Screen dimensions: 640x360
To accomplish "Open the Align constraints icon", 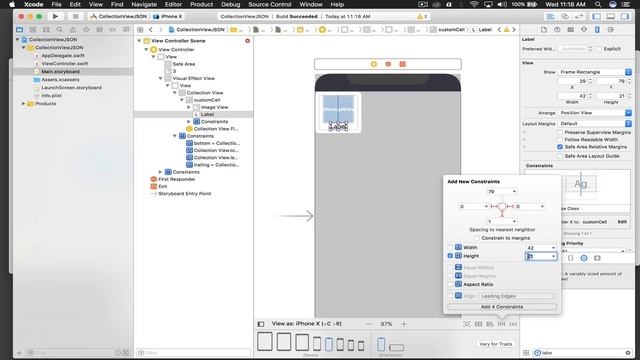I will coord(490,324).
